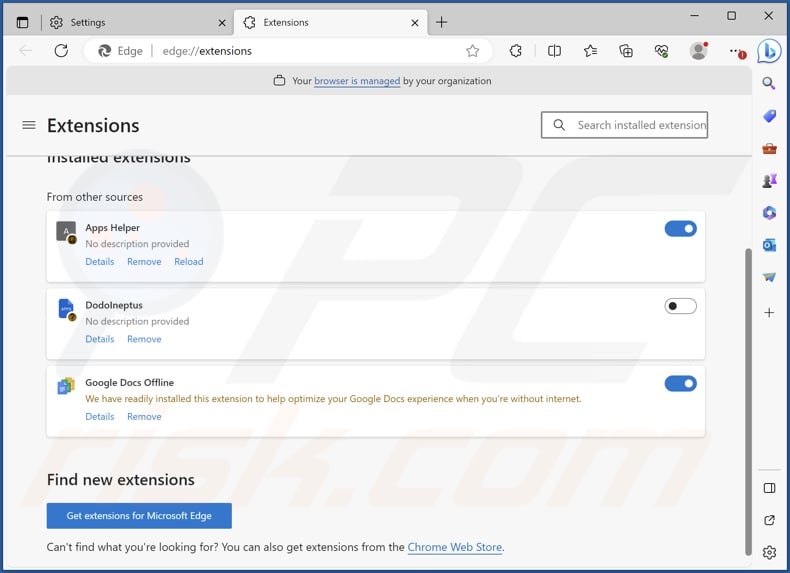Open the Chrome Web Store link
This screenshot has width=790, height=573.
pyautogui.click(x=454, y=547)
